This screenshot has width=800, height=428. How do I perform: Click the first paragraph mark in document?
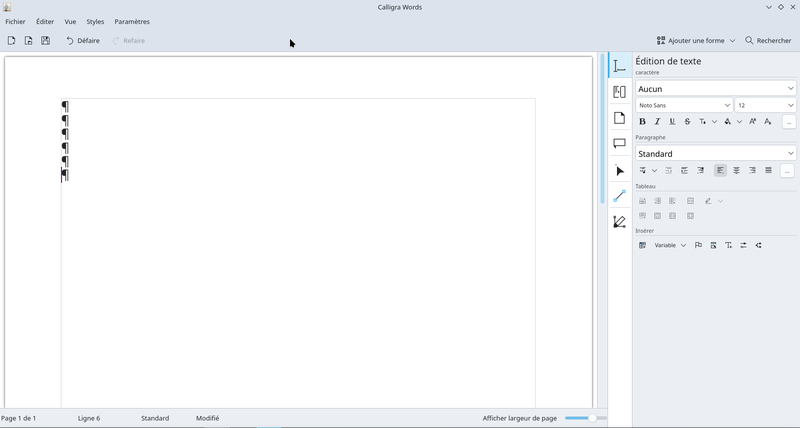coord(65,106)
